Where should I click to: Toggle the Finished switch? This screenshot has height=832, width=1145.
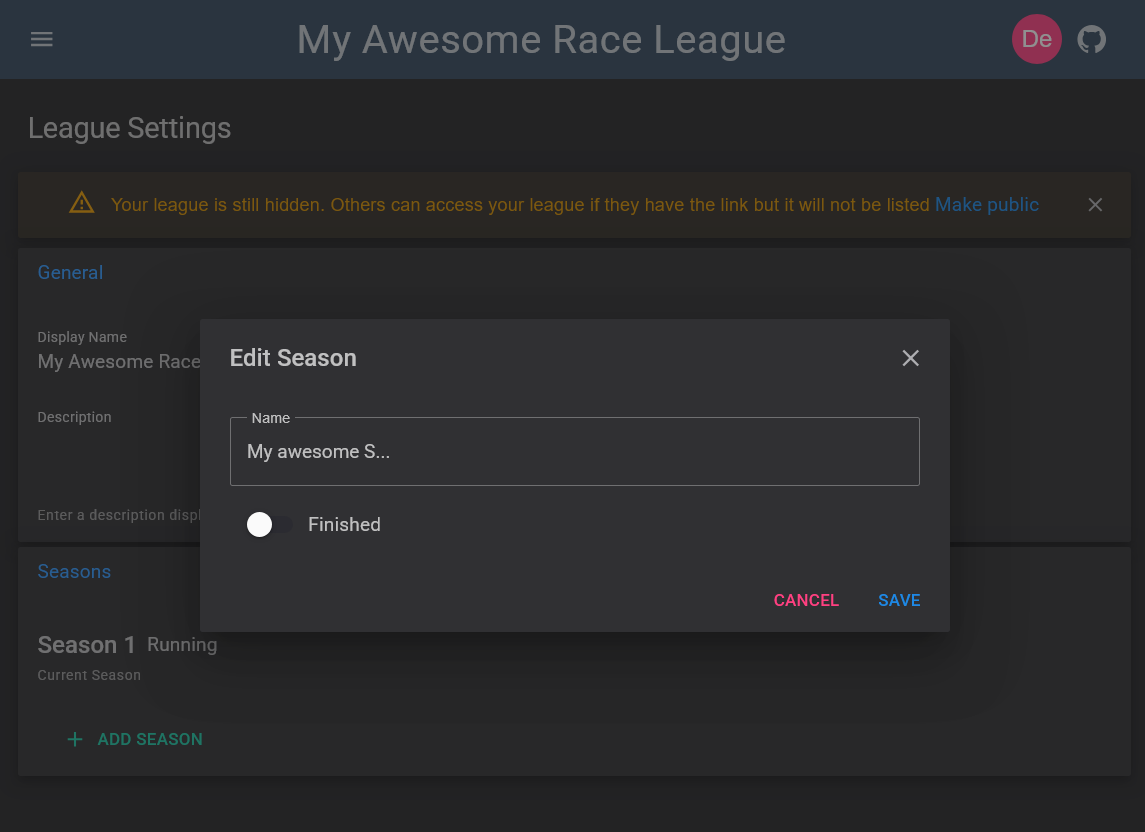point(269,524)
